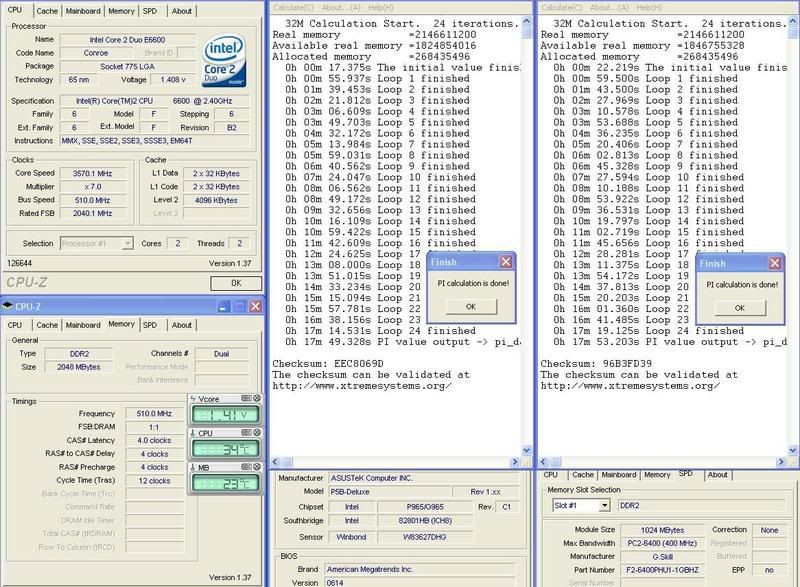Open Calculate(C) menu in right Super PI
800x587 pixels.
(x=562, y=8)
